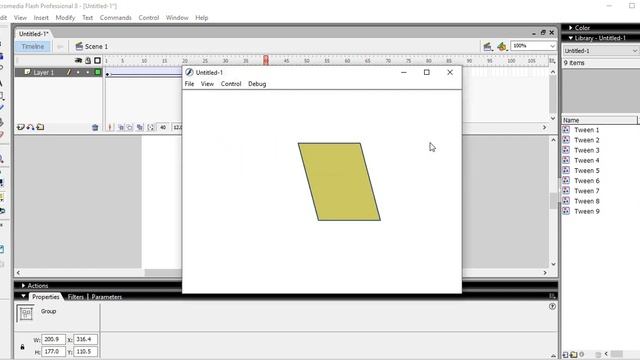Collapse the Properties panel with its arrow
The image size is (640, 360).
(23, 296)
